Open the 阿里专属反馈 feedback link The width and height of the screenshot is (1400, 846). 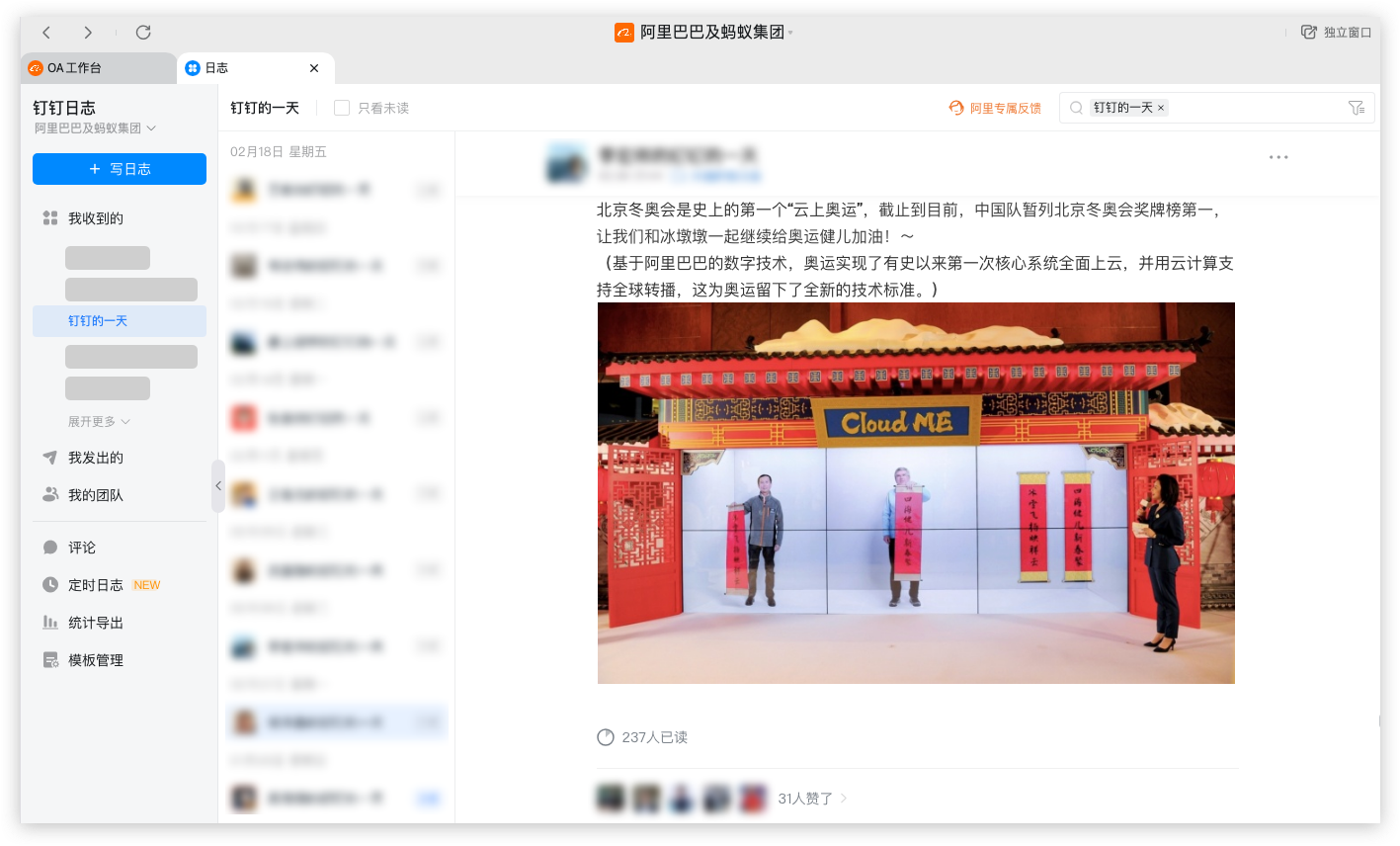[994, 108]
